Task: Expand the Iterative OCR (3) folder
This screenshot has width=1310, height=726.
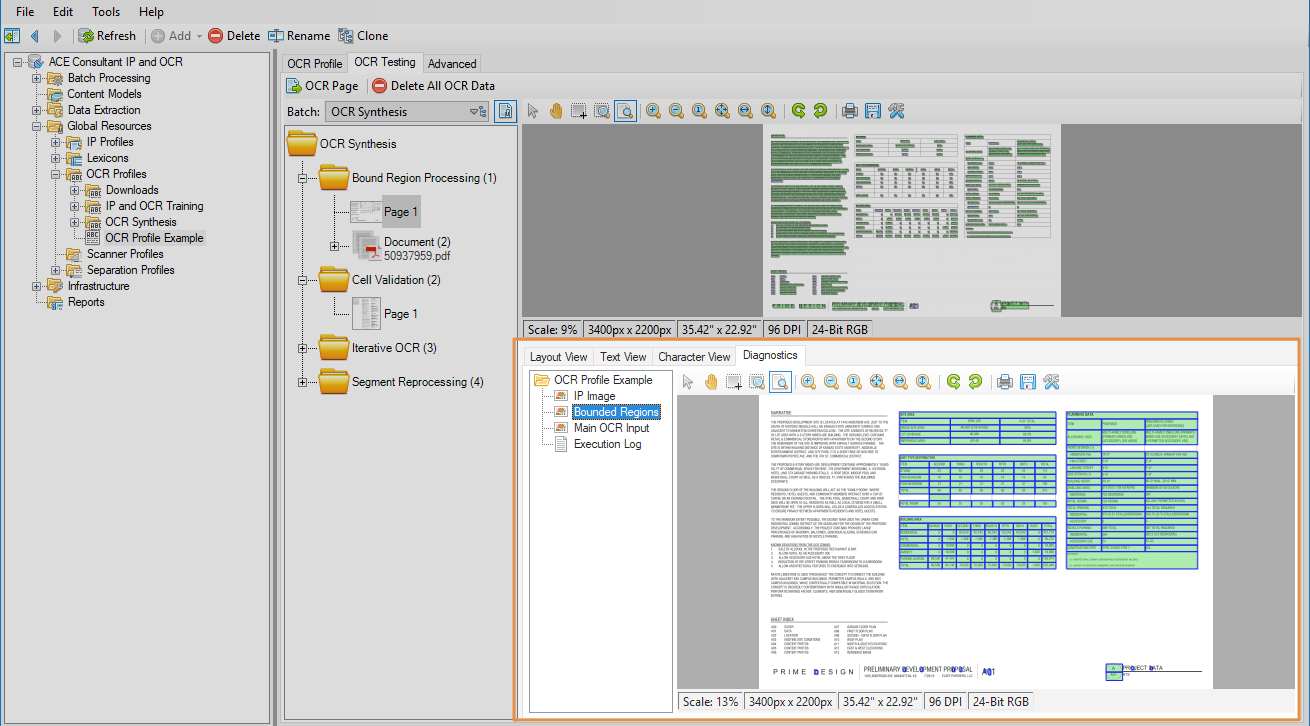Action: pyautogui.click(x=303, y=348)
